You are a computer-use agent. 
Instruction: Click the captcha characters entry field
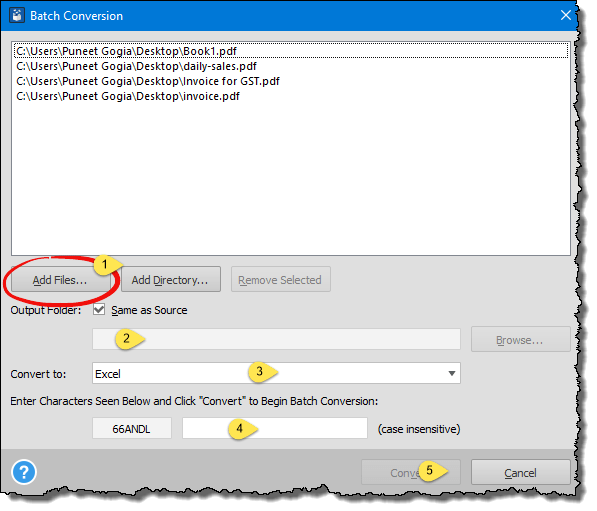(275, 428)
